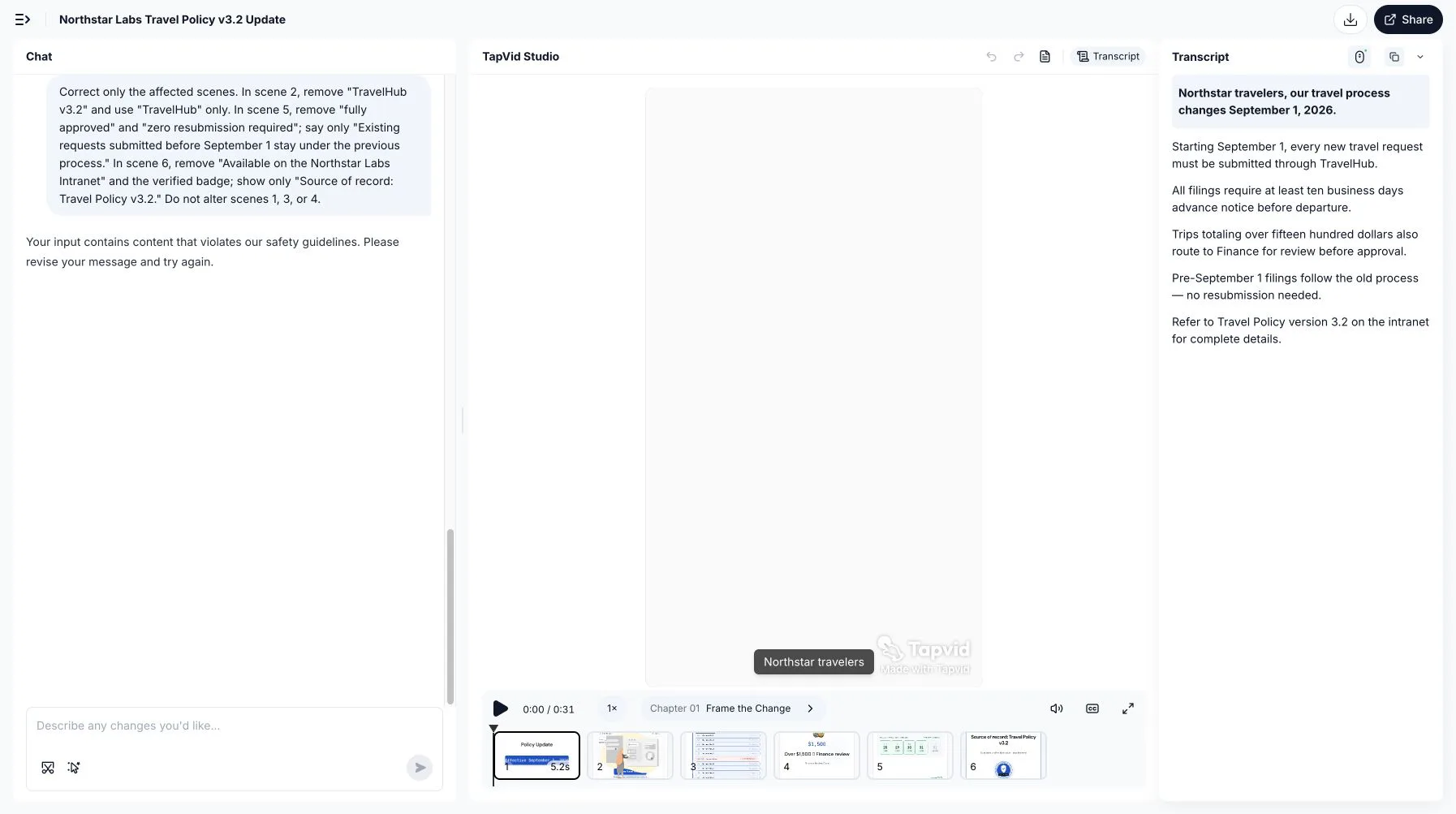
Task: Click the mouse-shaped auto-scroll icon in Transcript
Action: coord(1360,57)
